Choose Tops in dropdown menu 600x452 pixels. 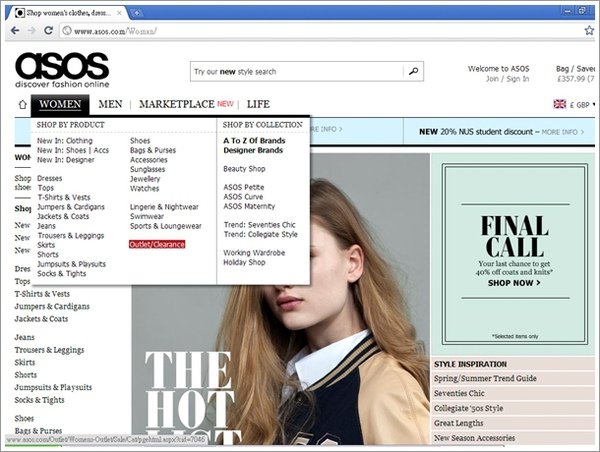(x=46, y=188)
